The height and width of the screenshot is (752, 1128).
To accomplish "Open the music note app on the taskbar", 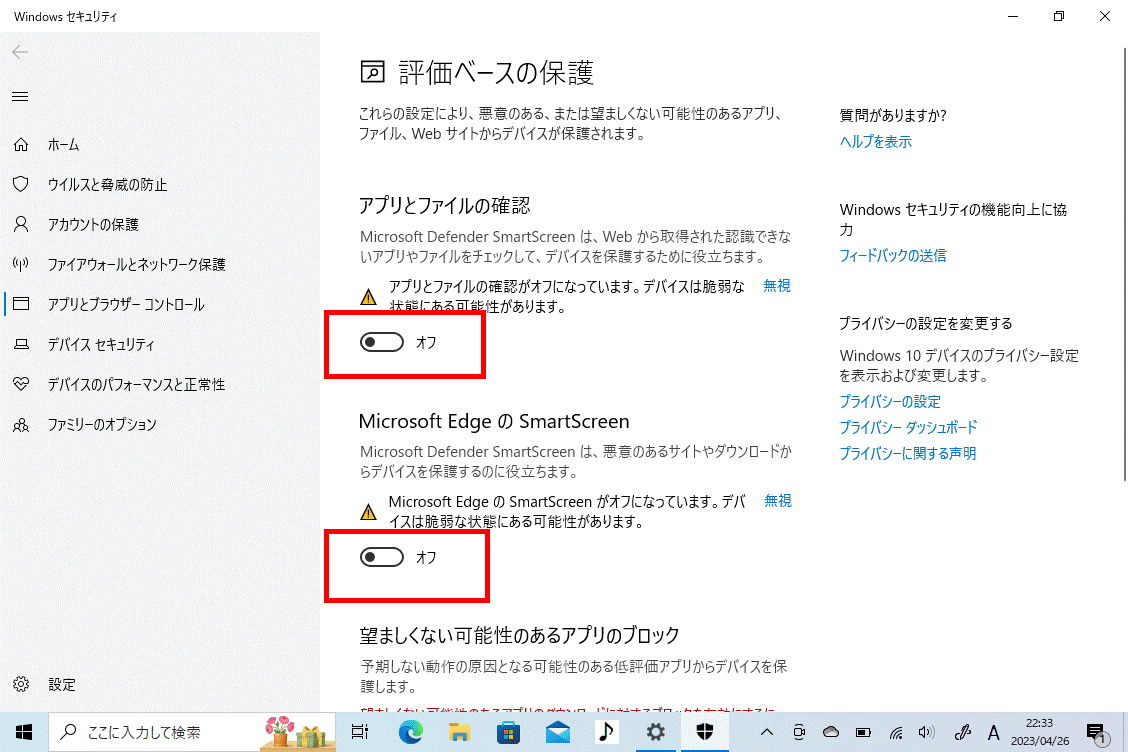I will (x=606, y=733).
